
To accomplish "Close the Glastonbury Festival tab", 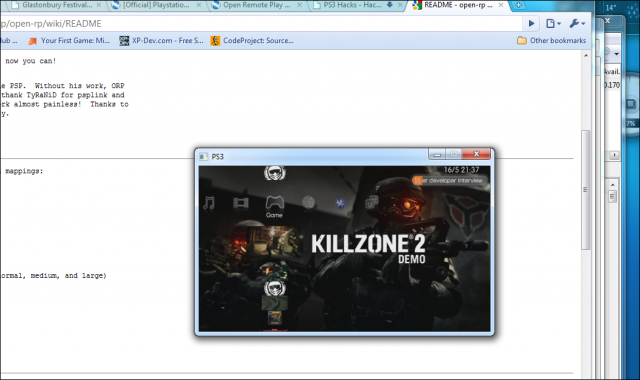I will 99,5.
